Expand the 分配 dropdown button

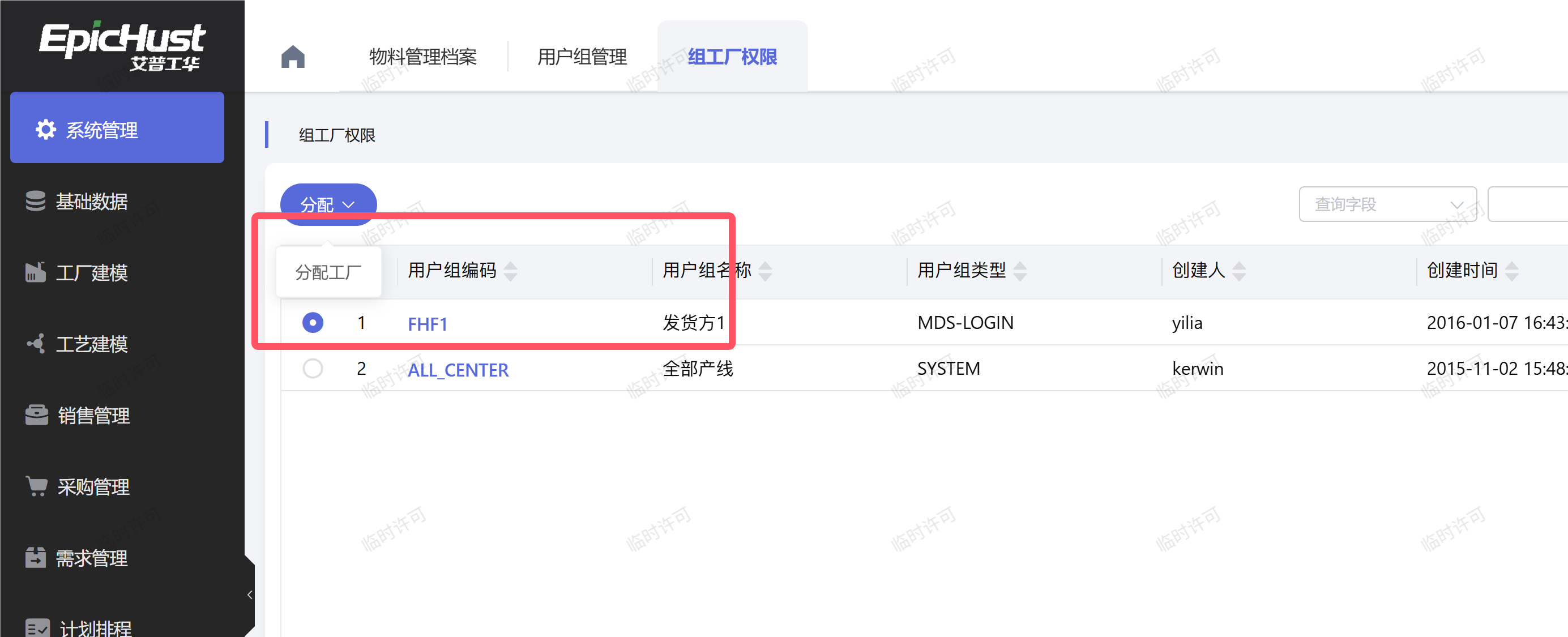[x=328, y=204]
